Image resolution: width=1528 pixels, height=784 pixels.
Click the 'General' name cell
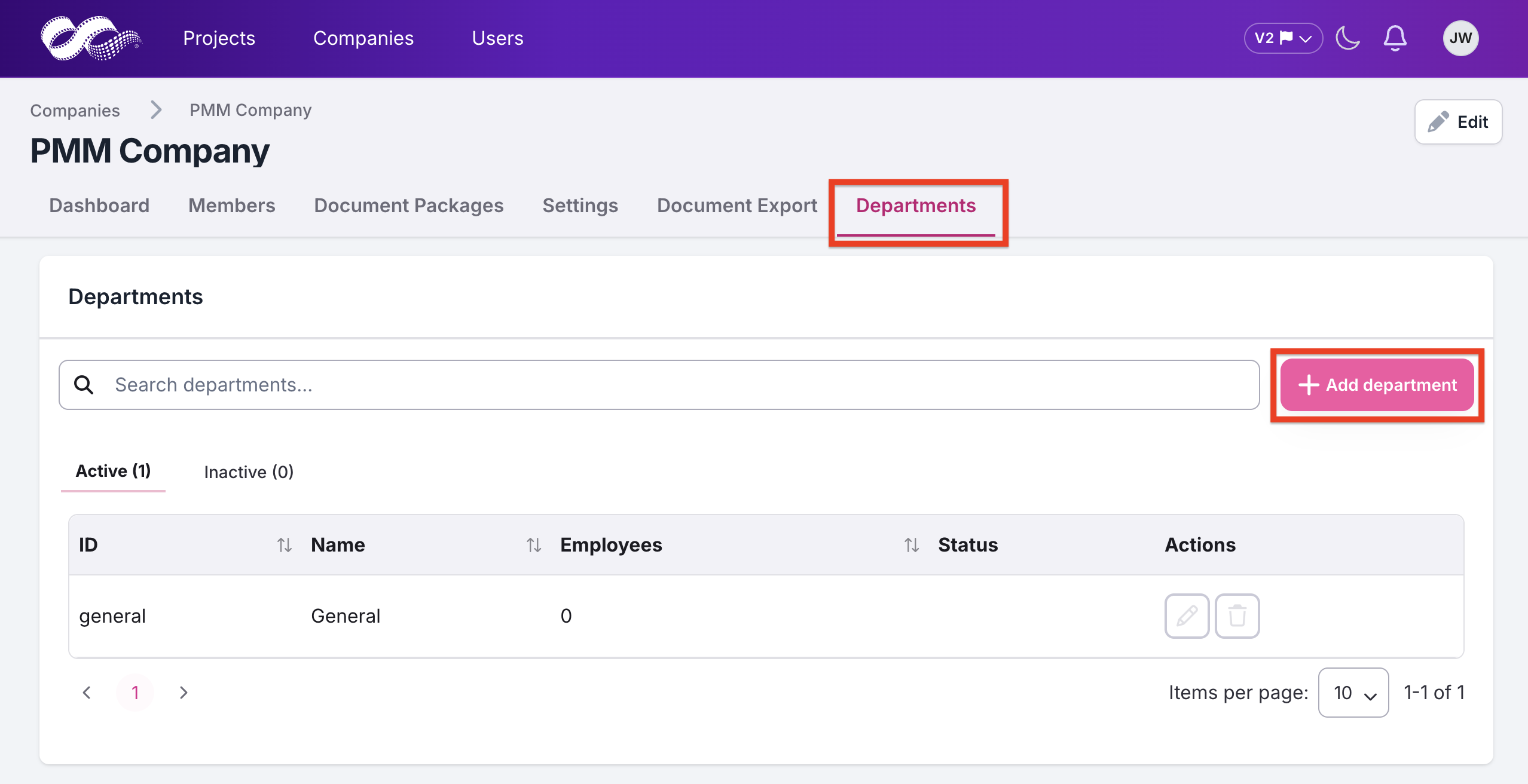[346, 616]
